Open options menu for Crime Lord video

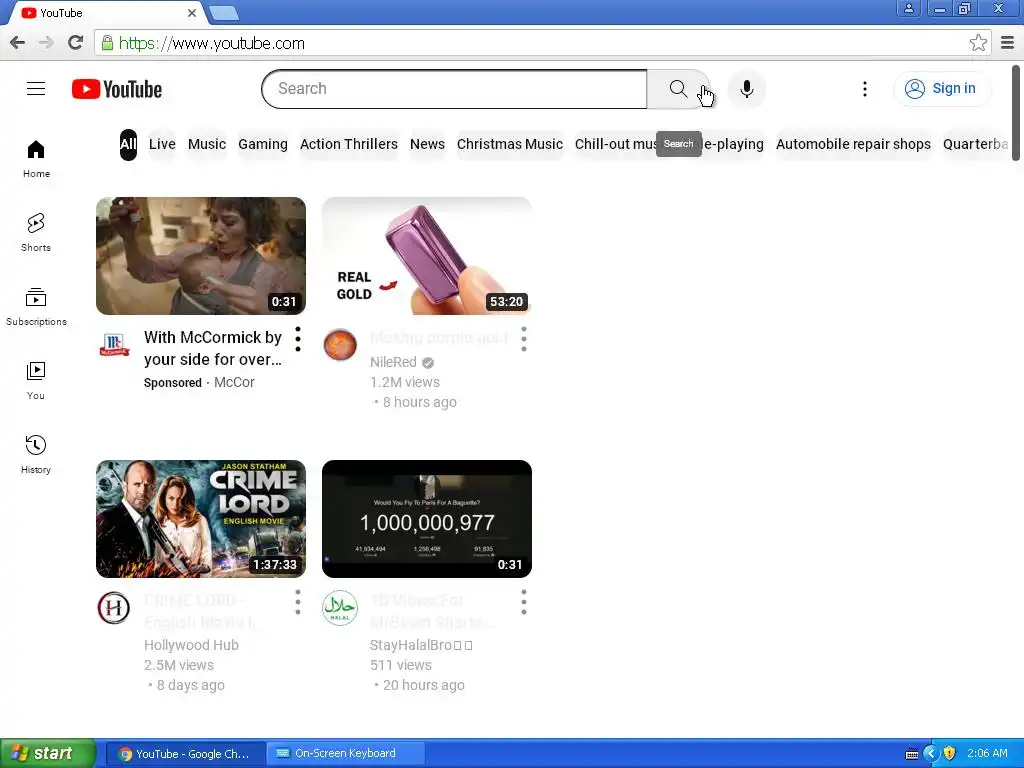click(x=298, y=602)
